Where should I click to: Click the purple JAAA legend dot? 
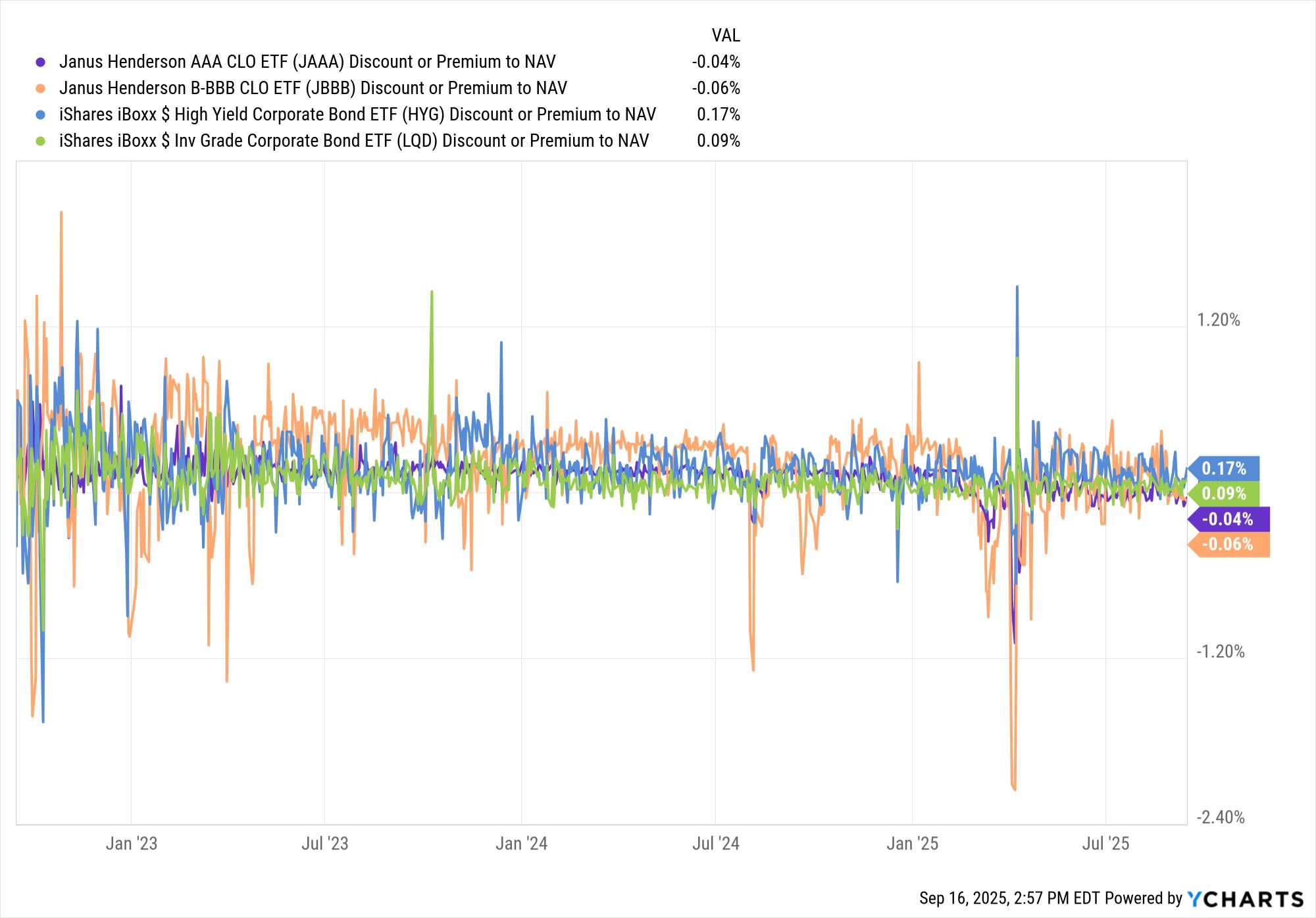point(41,63)
